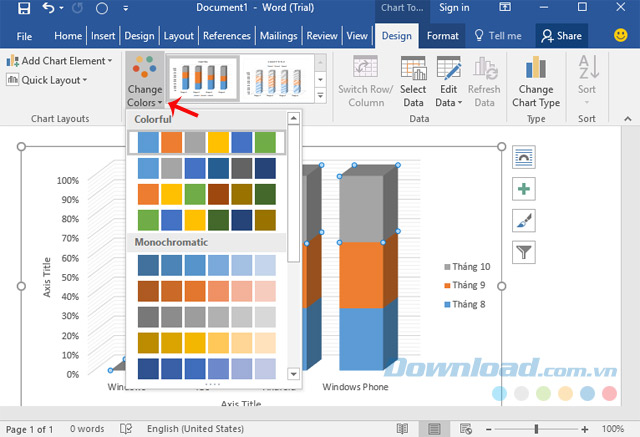
Task: Click the color palette scroll down arrow
Action: point(293,373)
